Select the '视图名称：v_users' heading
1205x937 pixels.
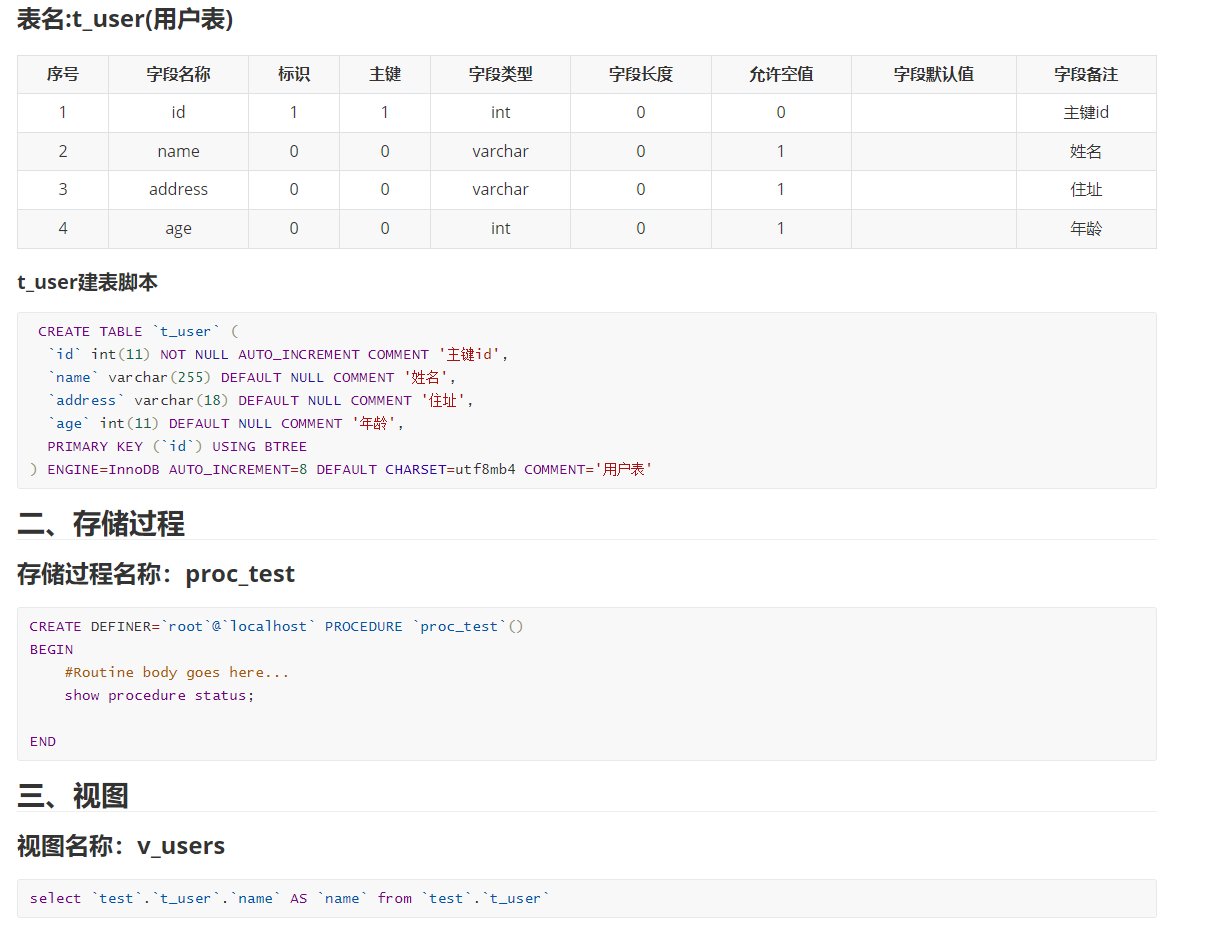click(121, 846)
